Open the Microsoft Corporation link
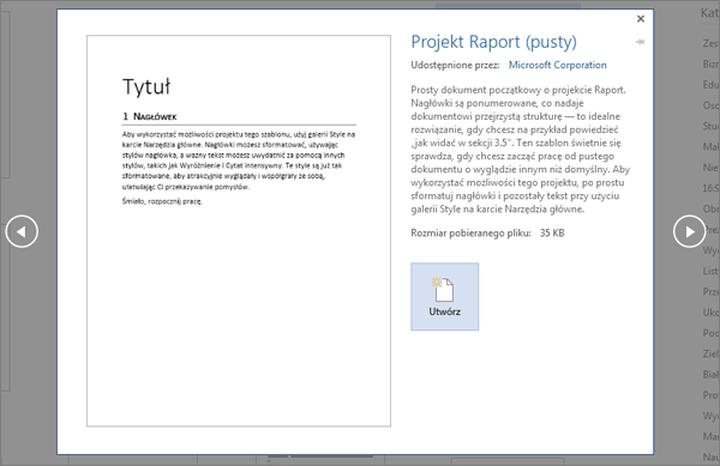Image resolution: width=720 pixels, height=466 pixels. point(557,65)
